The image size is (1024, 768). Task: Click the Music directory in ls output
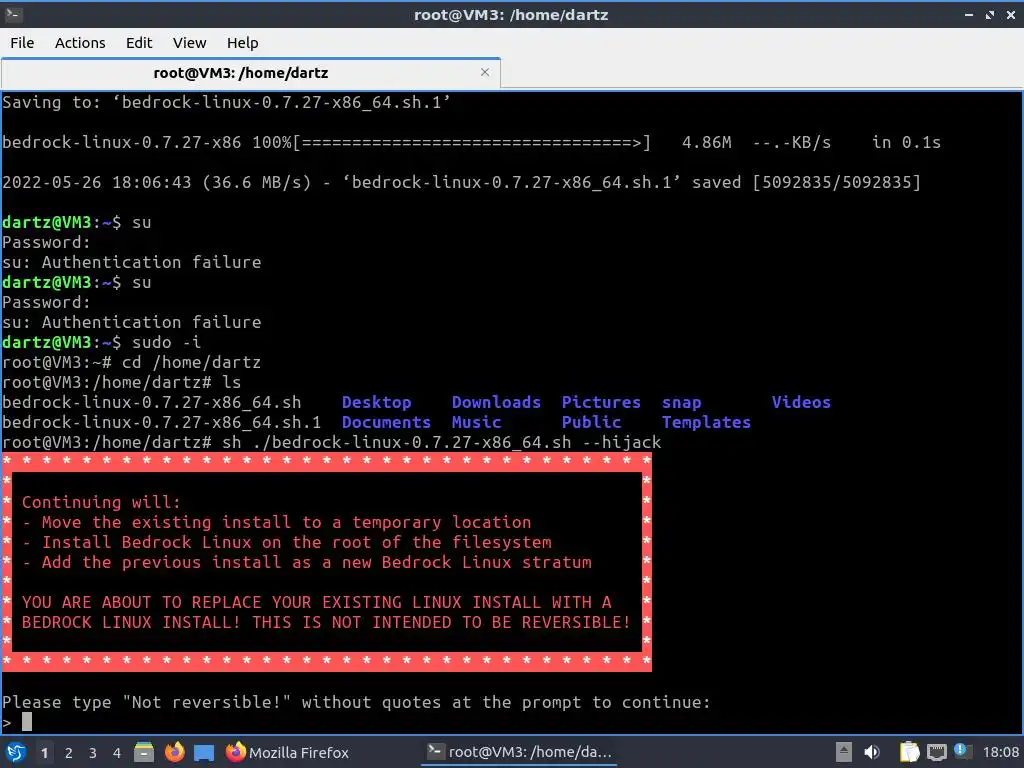click(x=476, y=423)
